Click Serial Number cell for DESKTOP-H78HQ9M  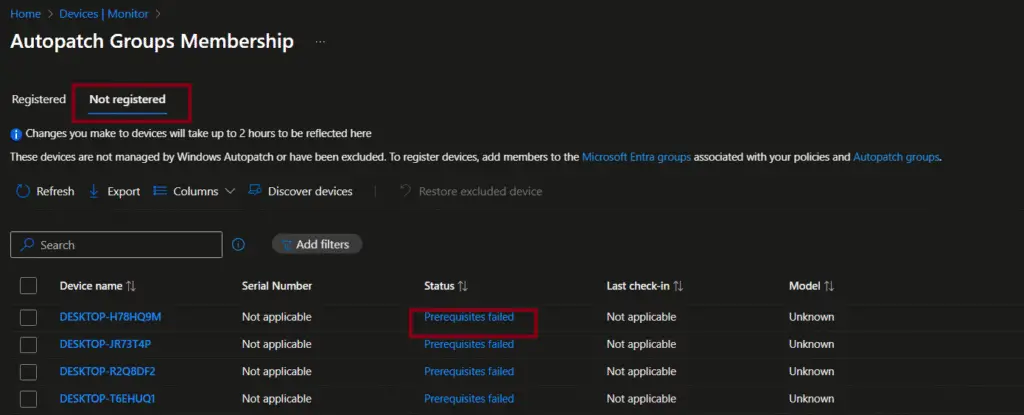click(276, 317)
